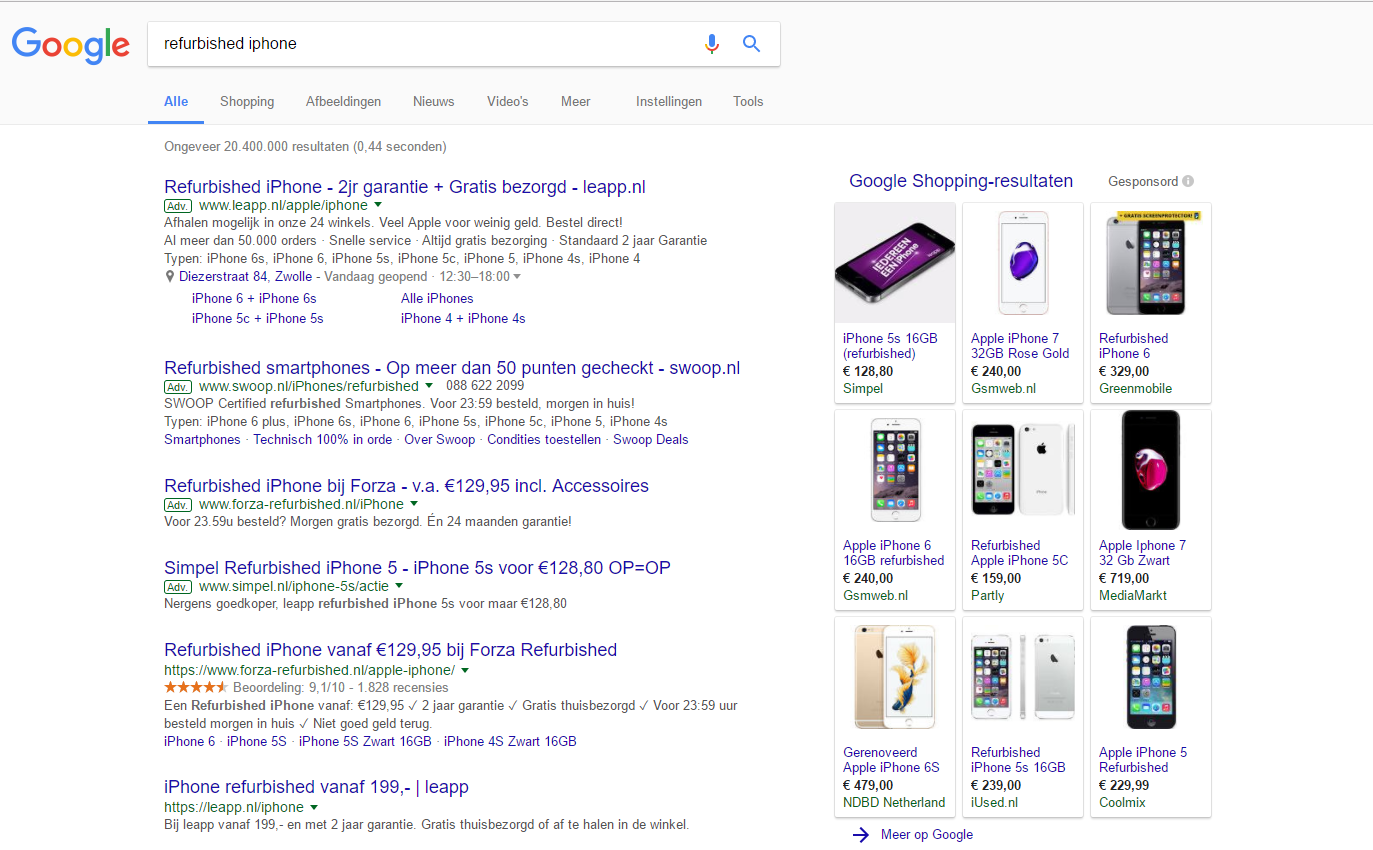Open the Refurbished iPhone leapp.nl ad headline
This screenshot has width=1373, height=850.
pos(405,186)
